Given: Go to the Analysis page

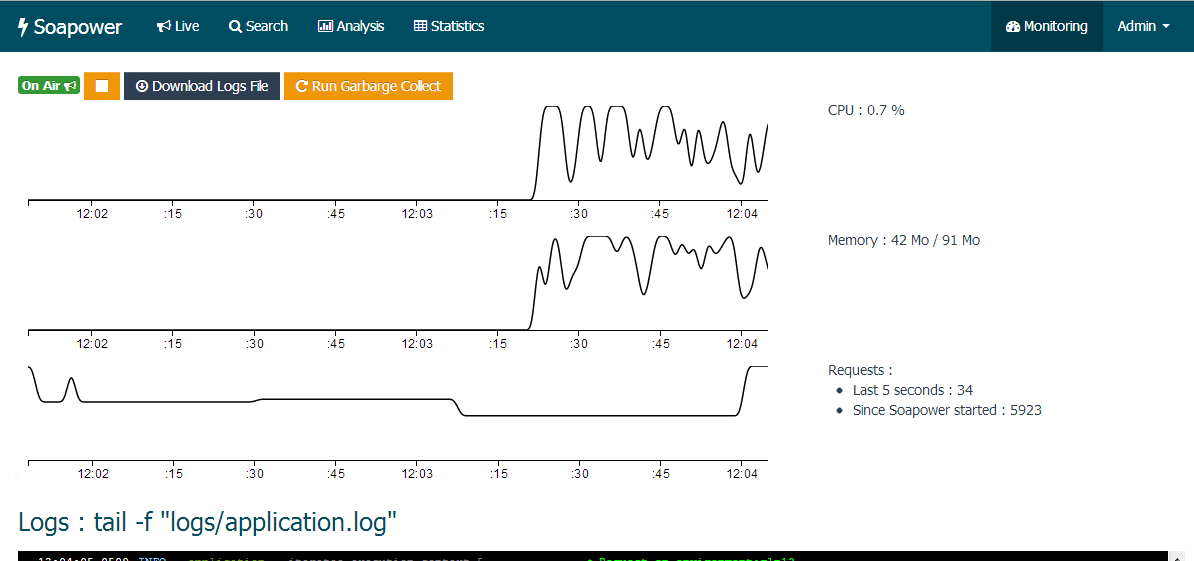Looking at the screenshot, I should (351, 26).
